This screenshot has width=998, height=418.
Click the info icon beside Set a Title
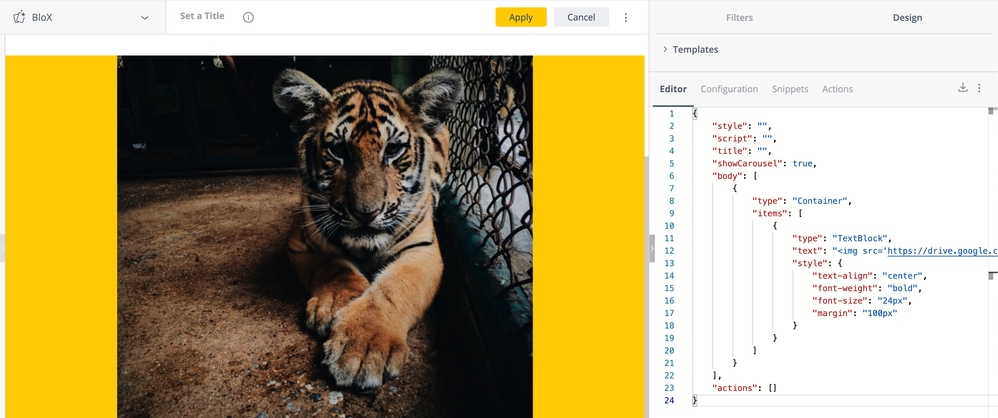249,17
